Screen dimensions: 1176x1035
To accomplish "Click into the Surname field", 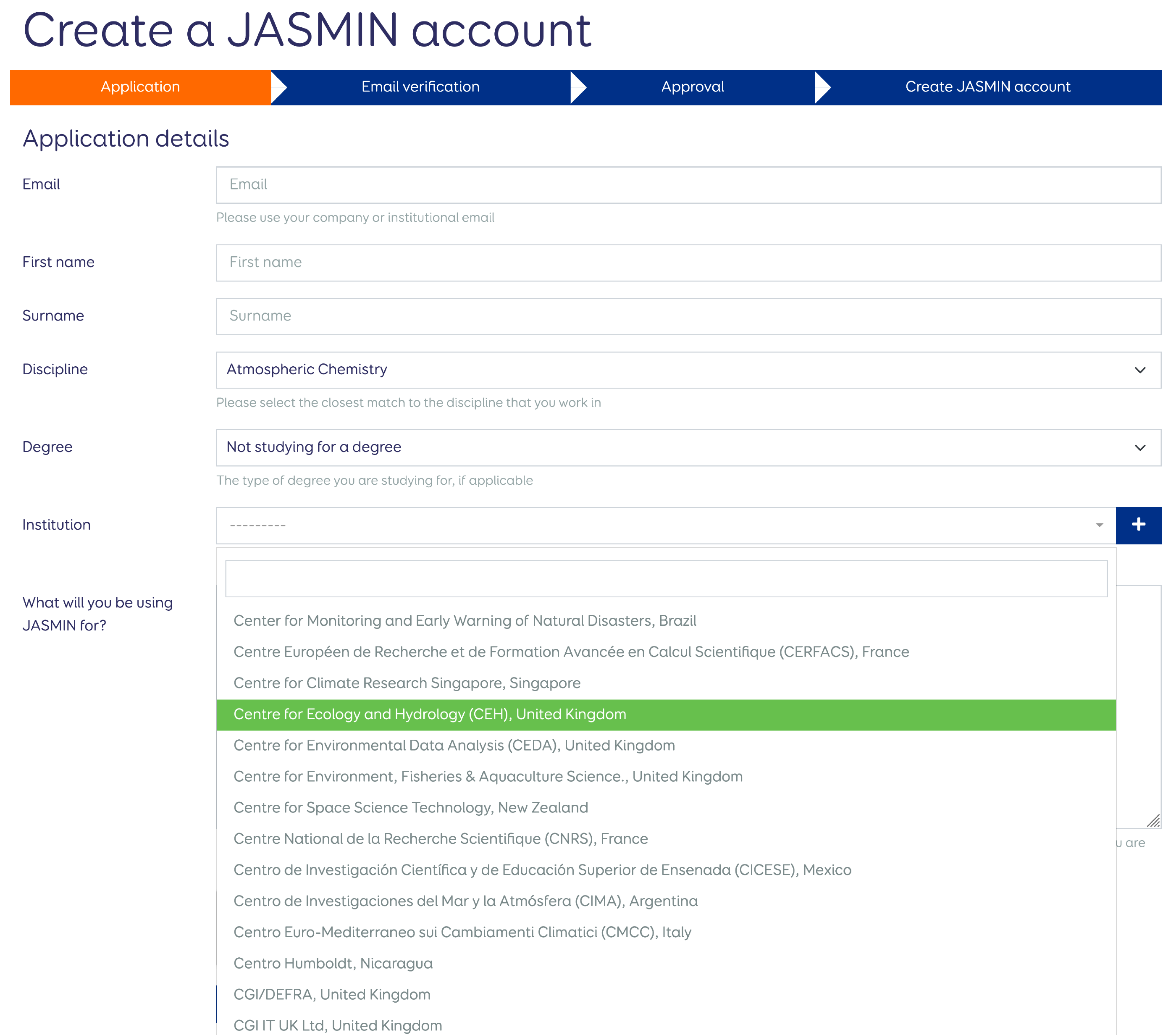I will coord(688,316).
